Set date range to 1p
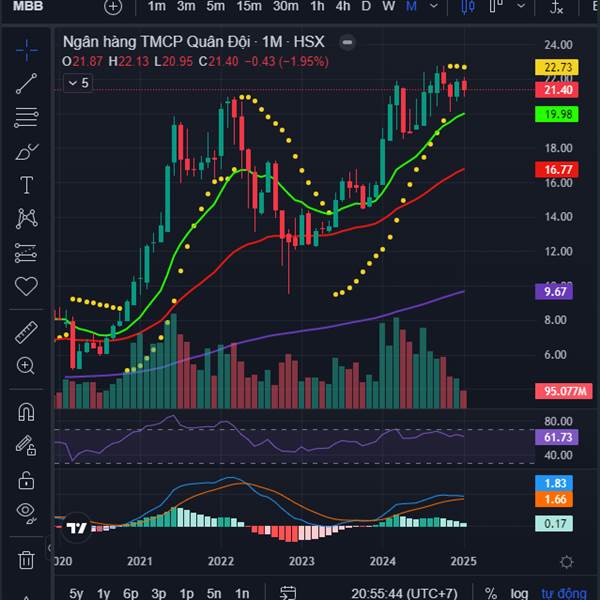600x600 pixels. point(186,593)
